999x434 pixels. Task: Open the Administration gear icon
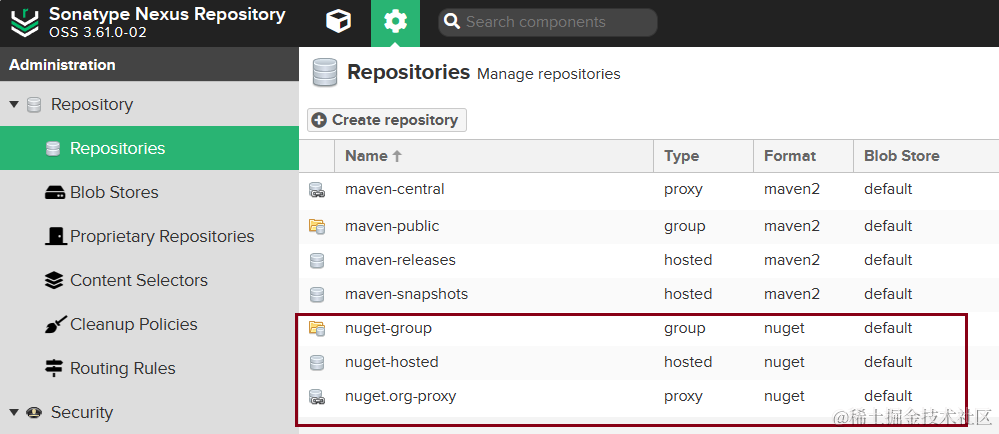pyautogui.click(x=395, y=22)
